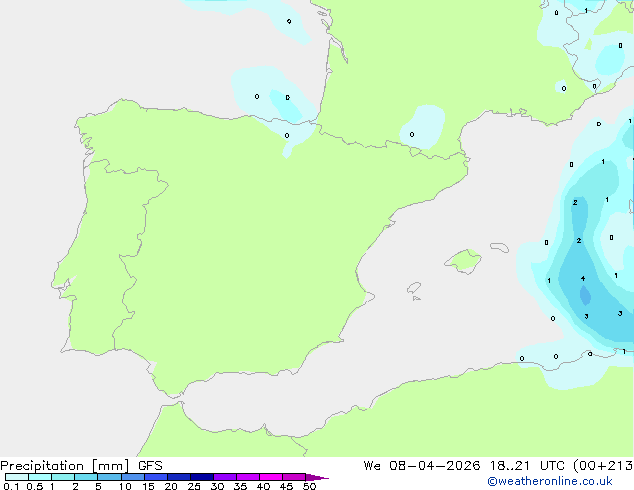
Task: Click legend scale label '25'
Action: 194,486
